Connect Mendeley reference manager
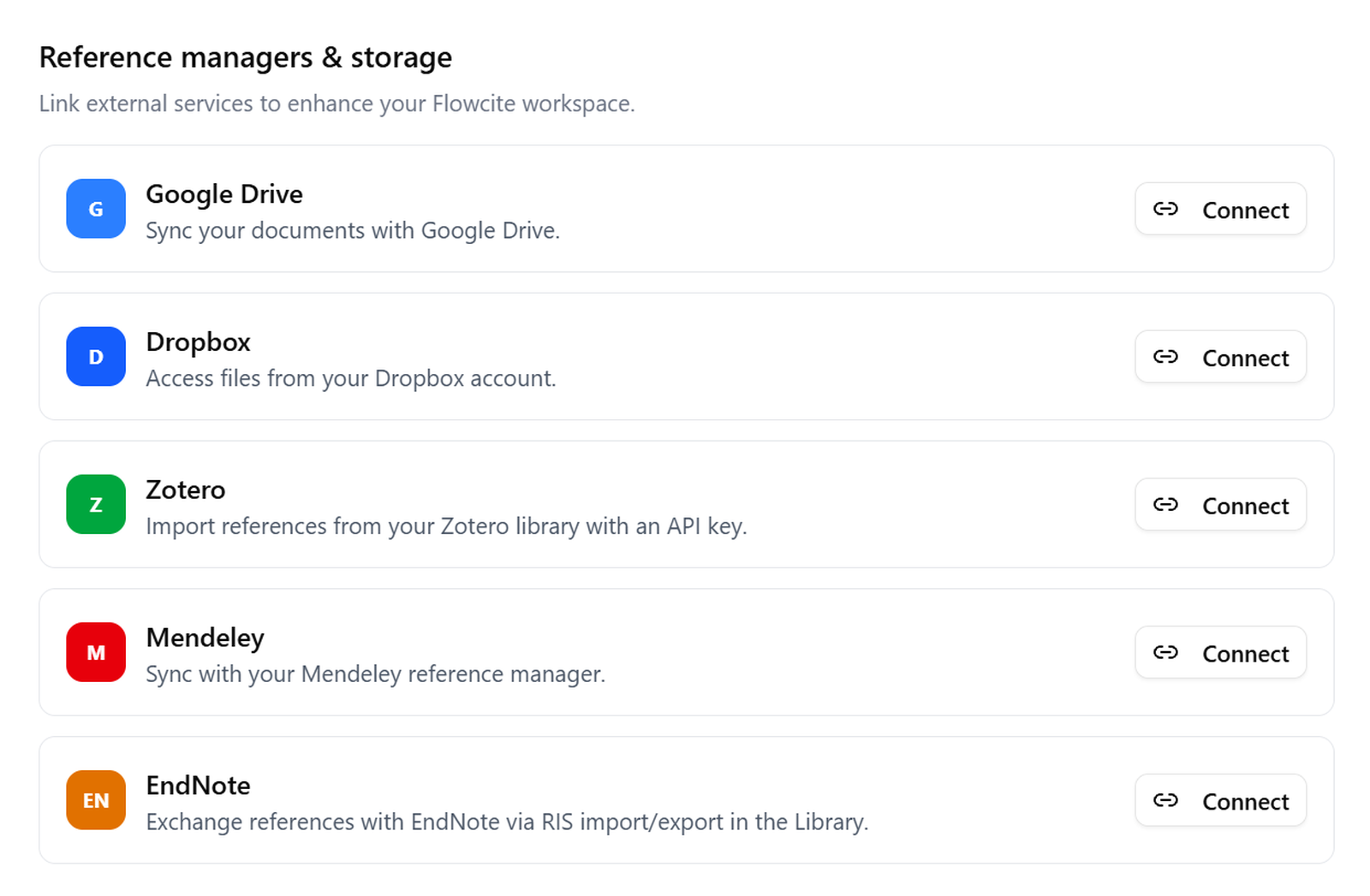Image resolution: width=1370 pixels, height=896 pixels. (1220, 652)
